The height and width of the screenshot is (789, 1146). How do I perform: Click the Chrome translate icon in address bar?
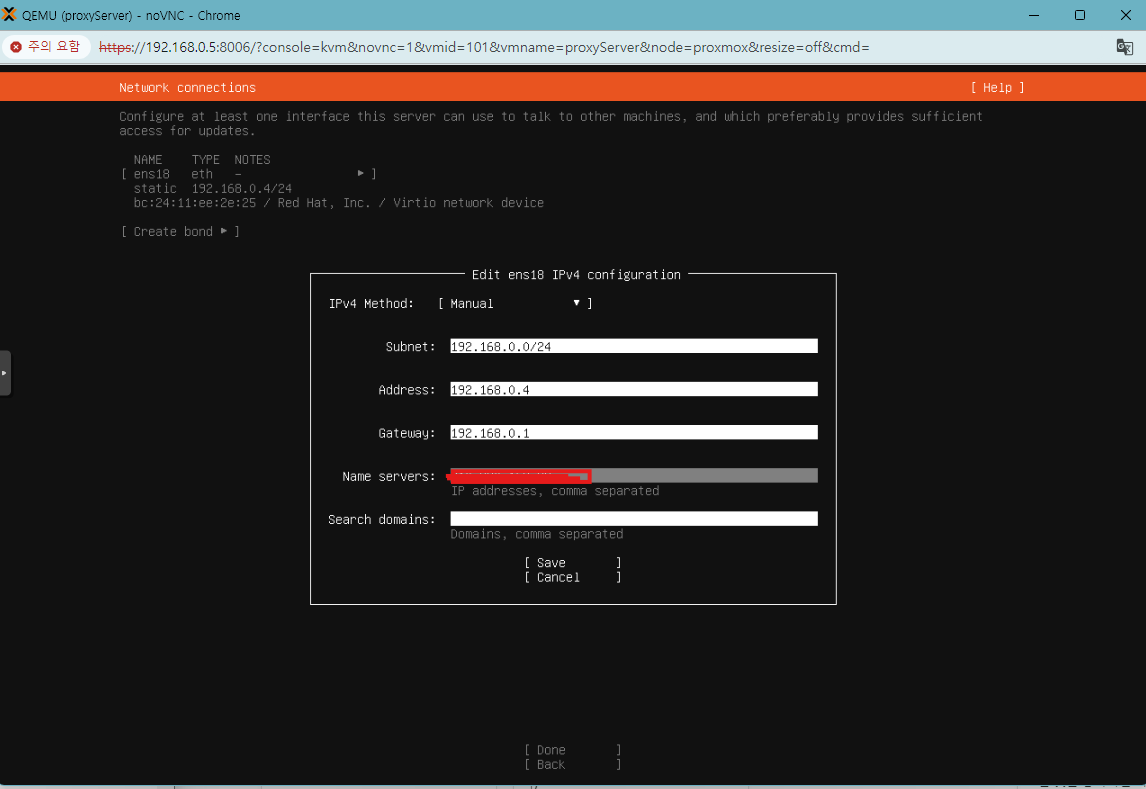[1124, 47]
